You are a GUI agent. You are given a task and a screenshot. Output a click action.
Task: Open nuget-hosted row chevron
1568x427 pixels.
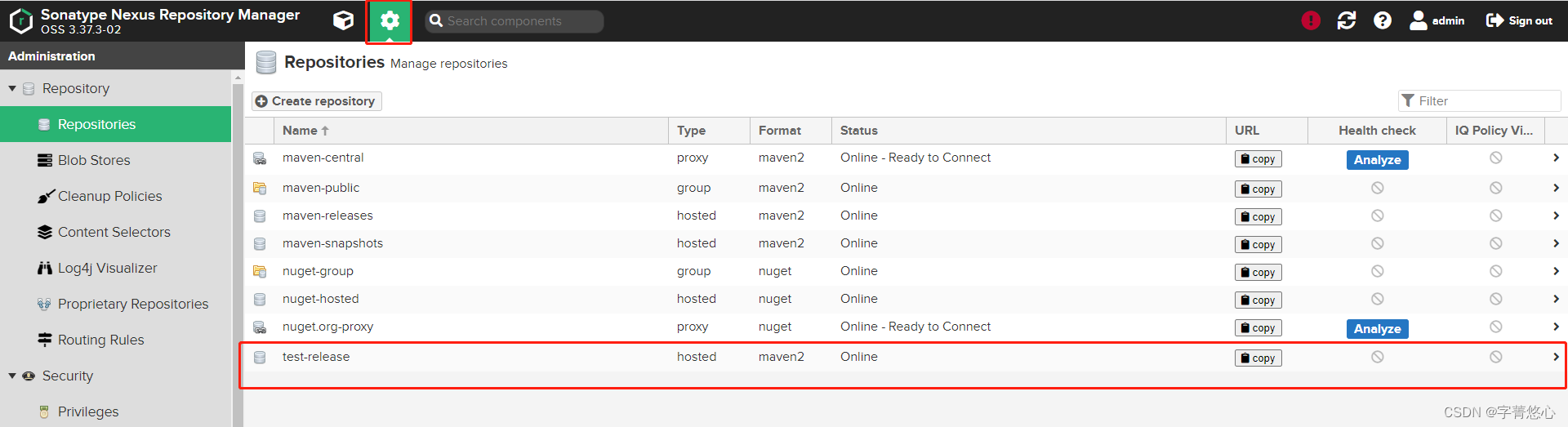click(x=1556, y=299)
